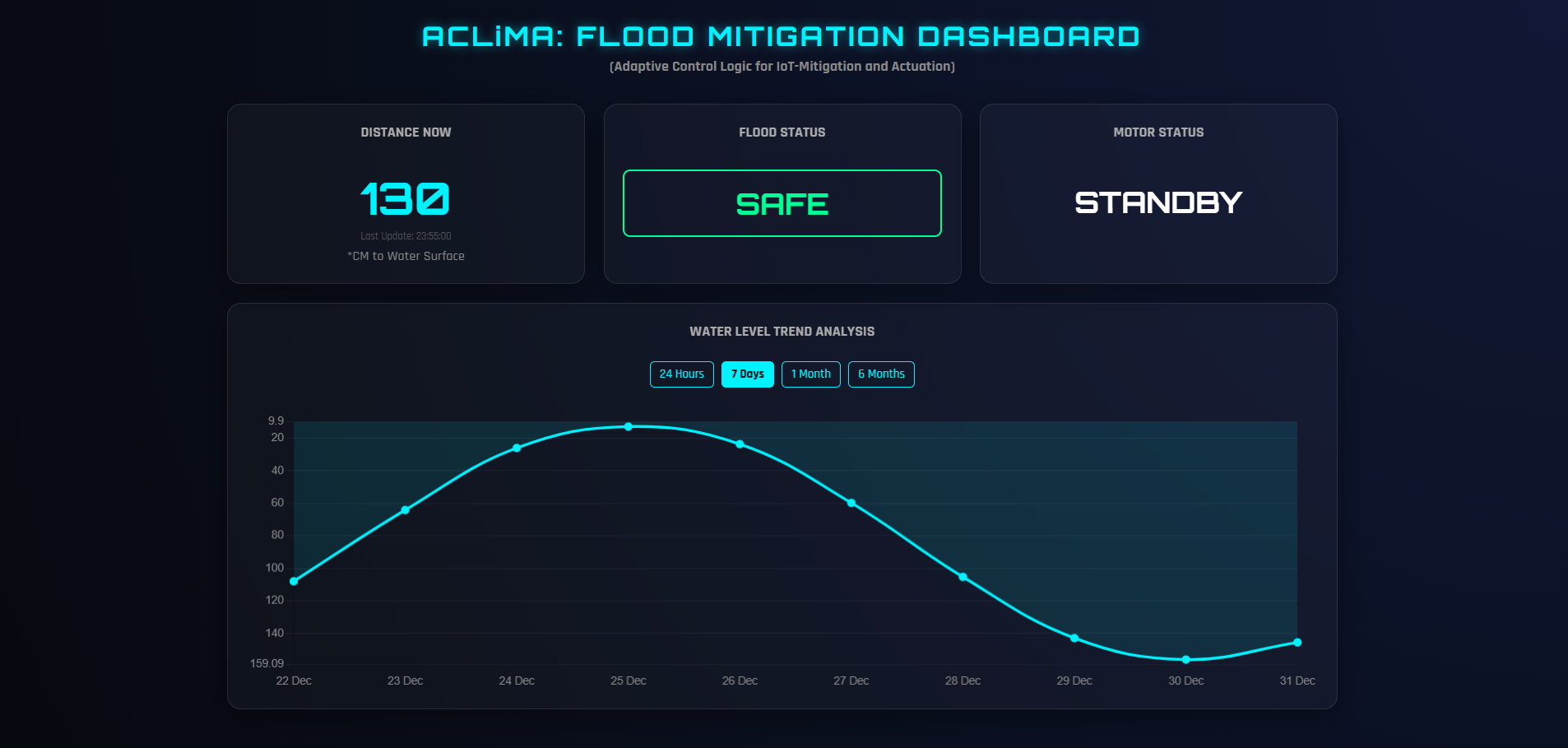Click the 31 Dec chart data point
1568x748 pixels.
[1297, 643]
